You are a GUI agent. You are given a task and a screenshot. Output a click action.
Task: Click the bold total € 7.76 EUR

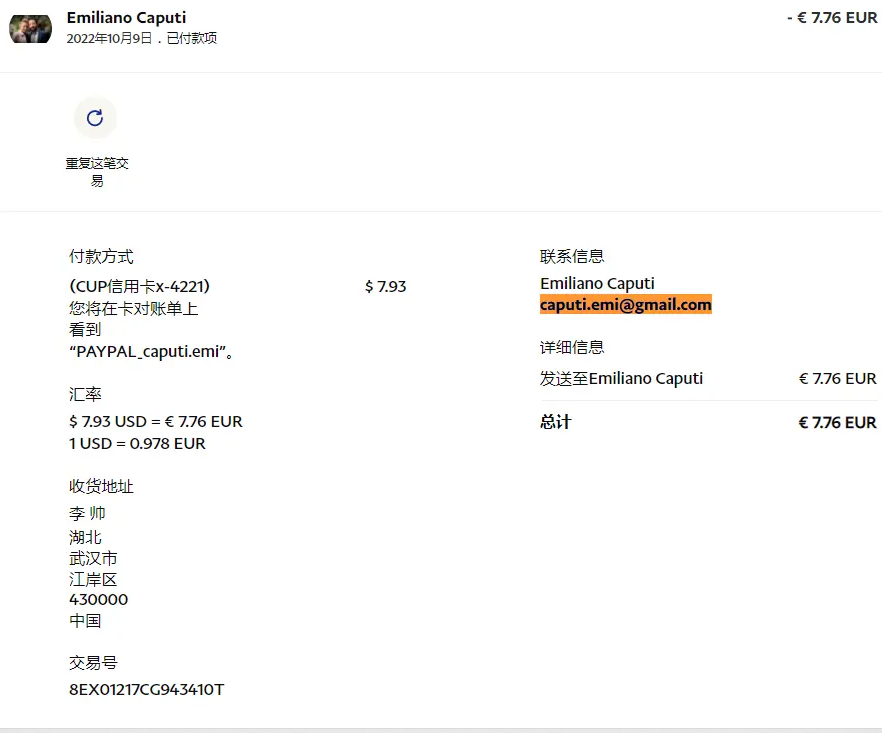pyautogui.click(x=837, y=422)
